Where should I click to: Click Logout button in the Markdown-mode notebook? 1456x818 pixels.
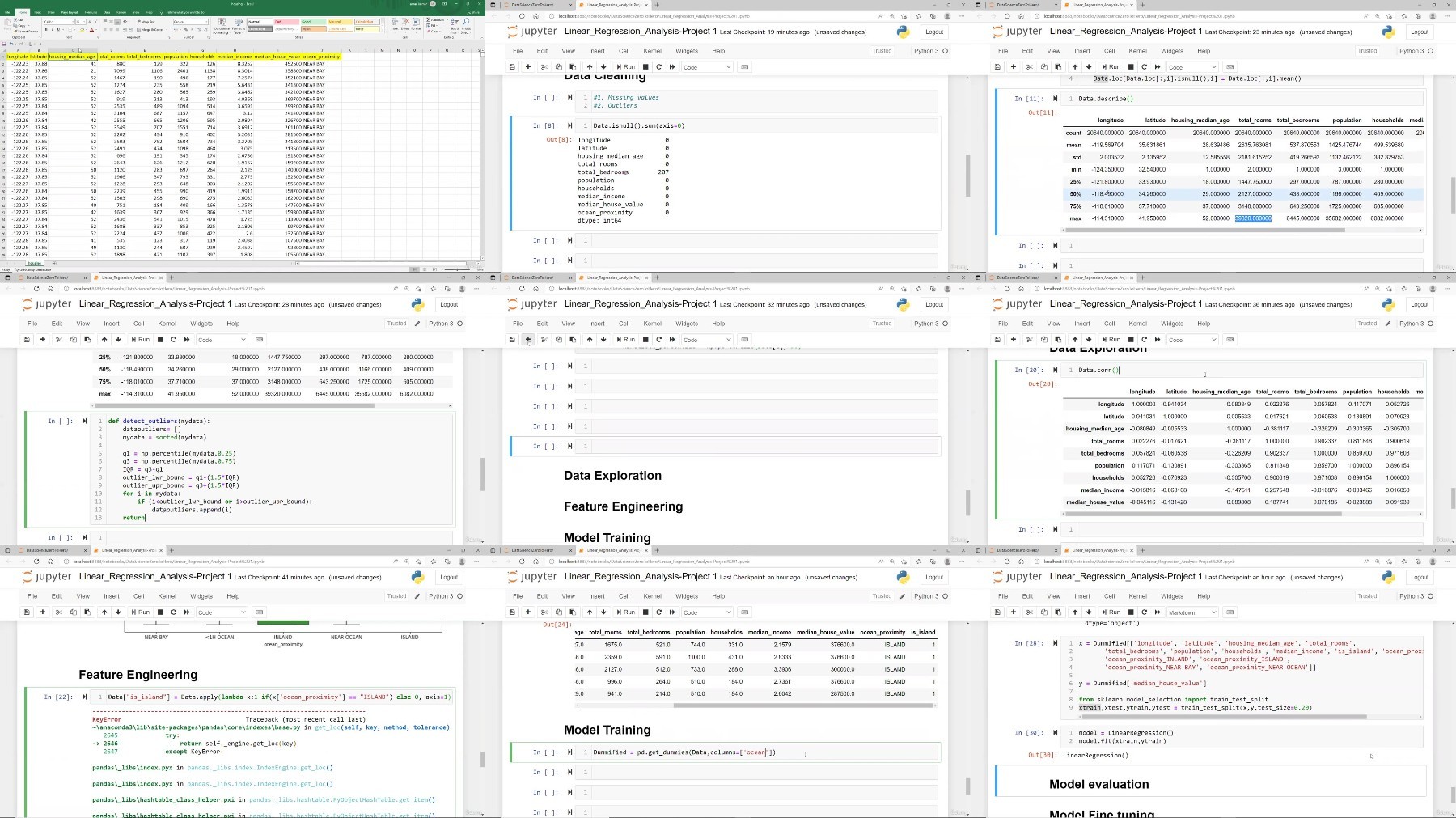pos(1420,577)
